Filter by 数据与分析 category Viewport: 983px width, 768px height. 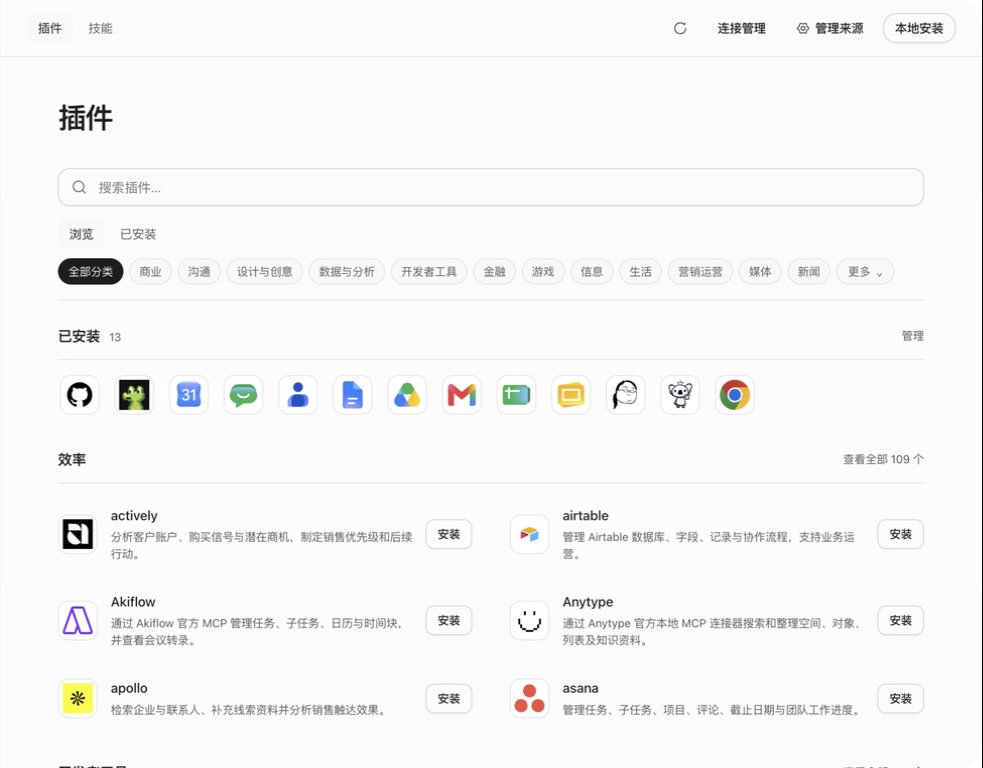click(347, 271)
